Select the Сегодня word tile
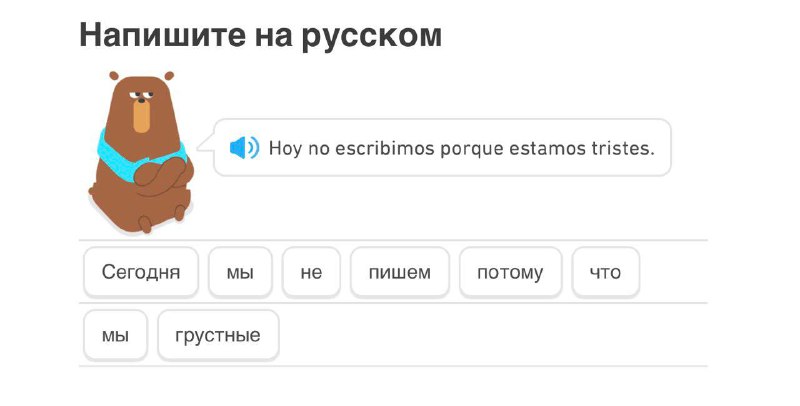800x406 pixels. 141,272
